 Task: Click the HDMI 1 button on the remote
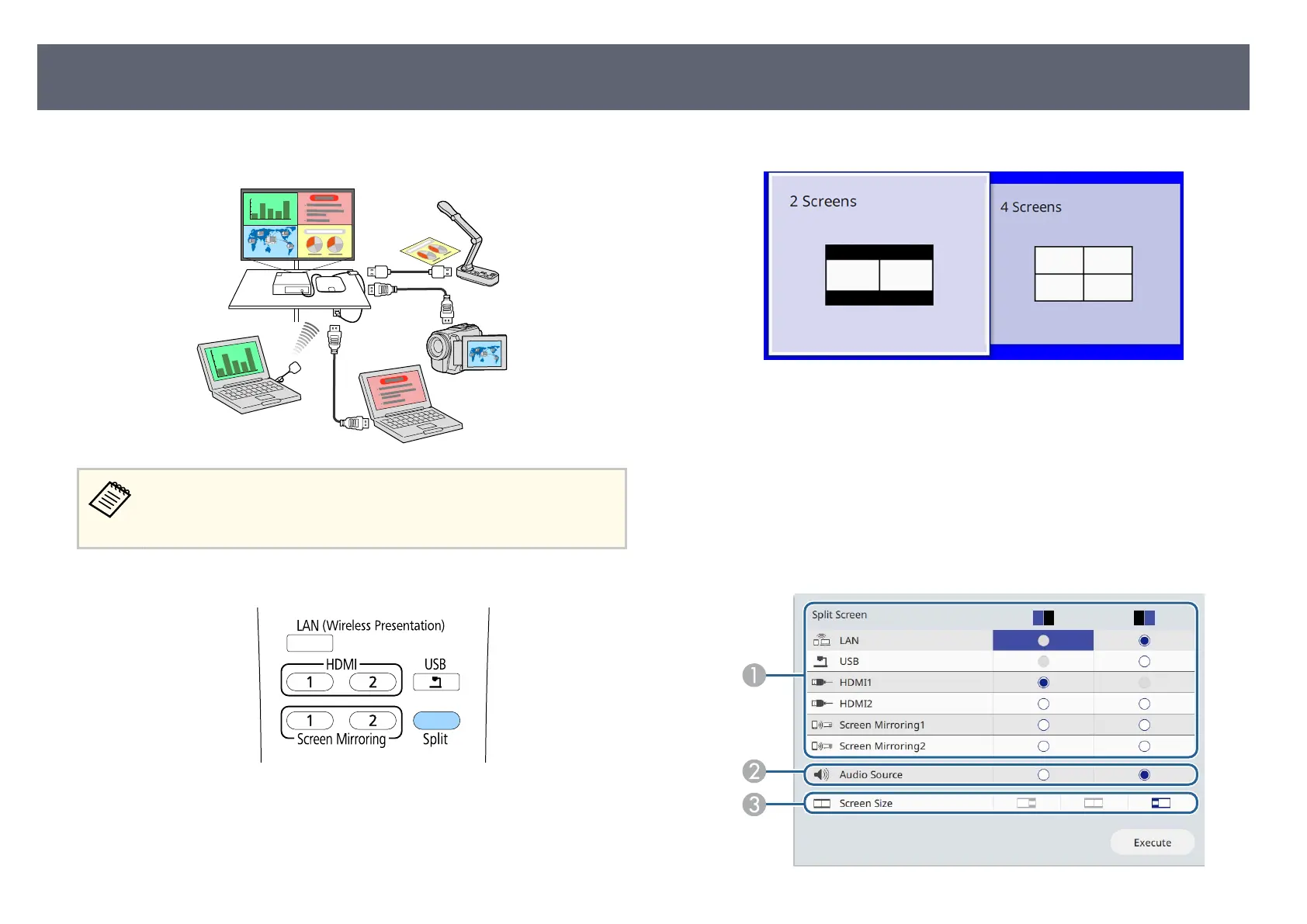pos(310,682)
